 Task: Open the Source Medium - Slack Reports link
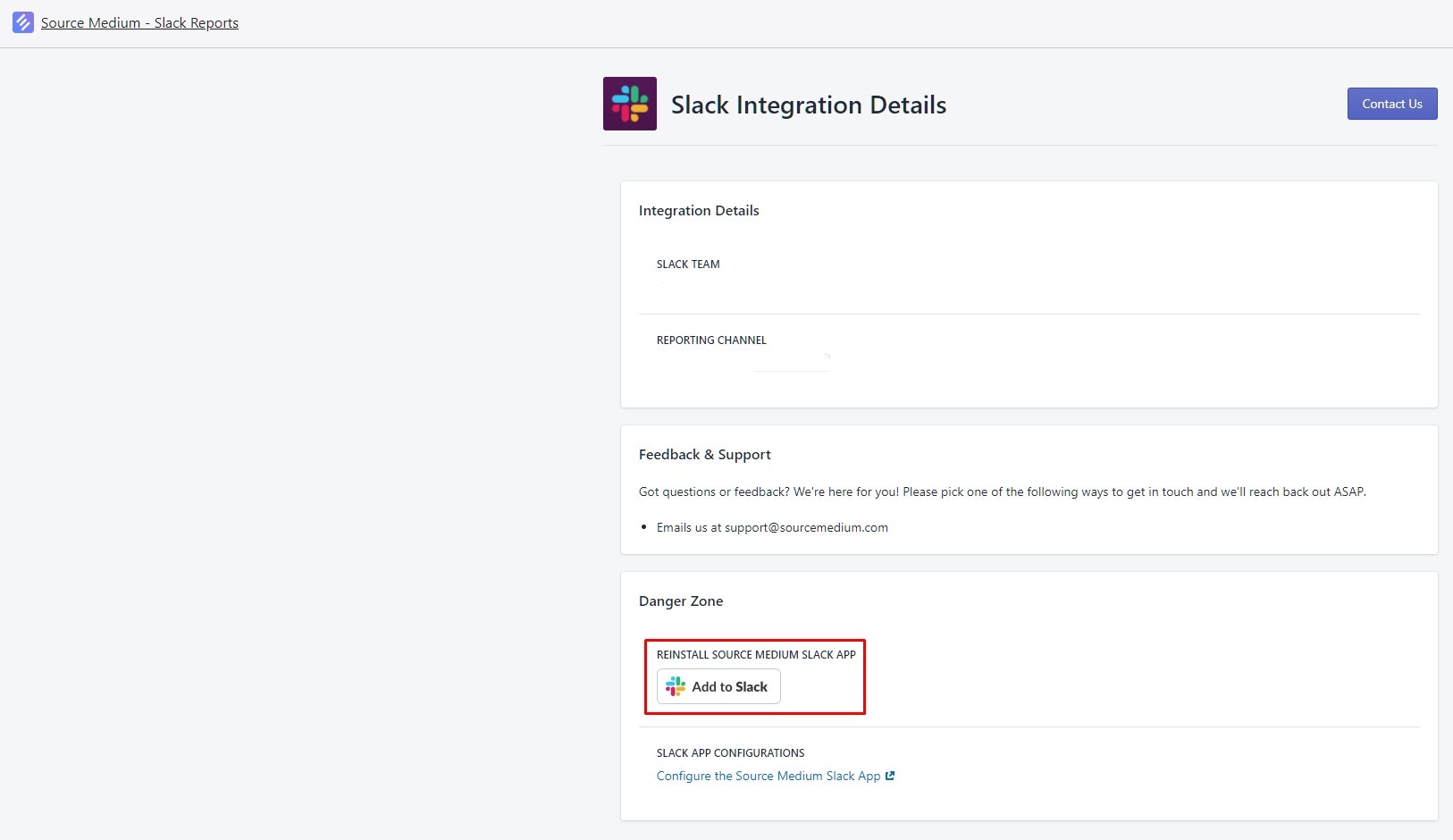pos(139,23)
